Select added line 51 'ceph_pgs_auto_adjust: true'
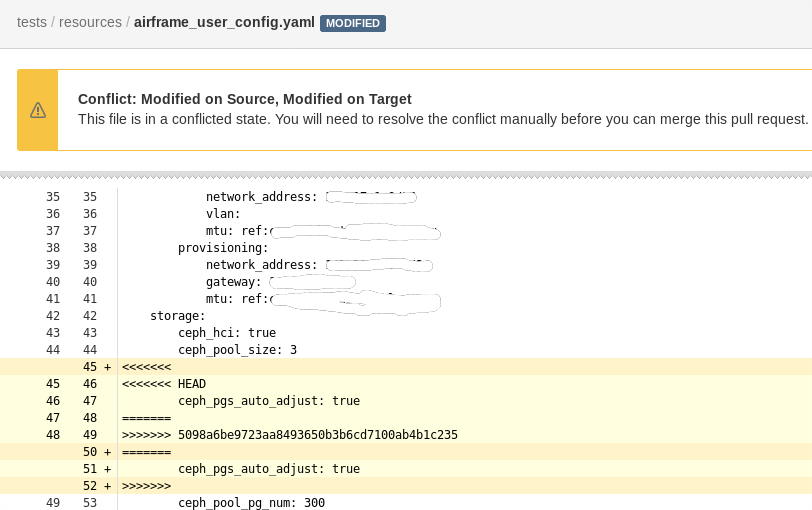 pyautogui.click(x=406, y=469)
